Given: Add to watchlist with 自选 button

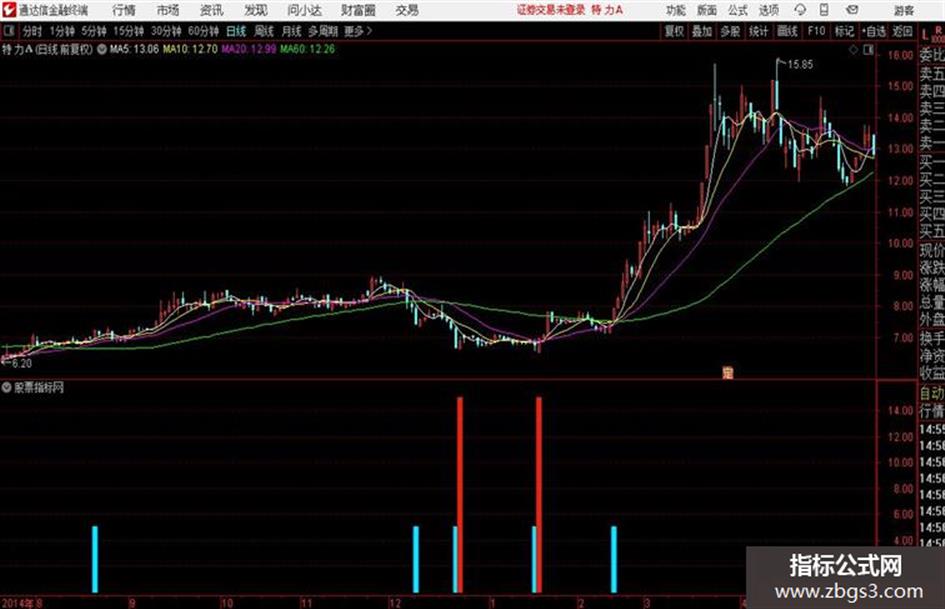Looking at the screenshot, I should pos(874,31).
